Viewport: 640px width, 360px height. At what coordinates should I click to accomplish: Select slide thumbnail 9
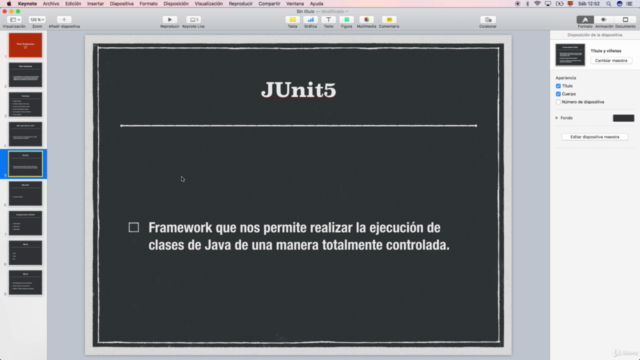tap(25, 282)
